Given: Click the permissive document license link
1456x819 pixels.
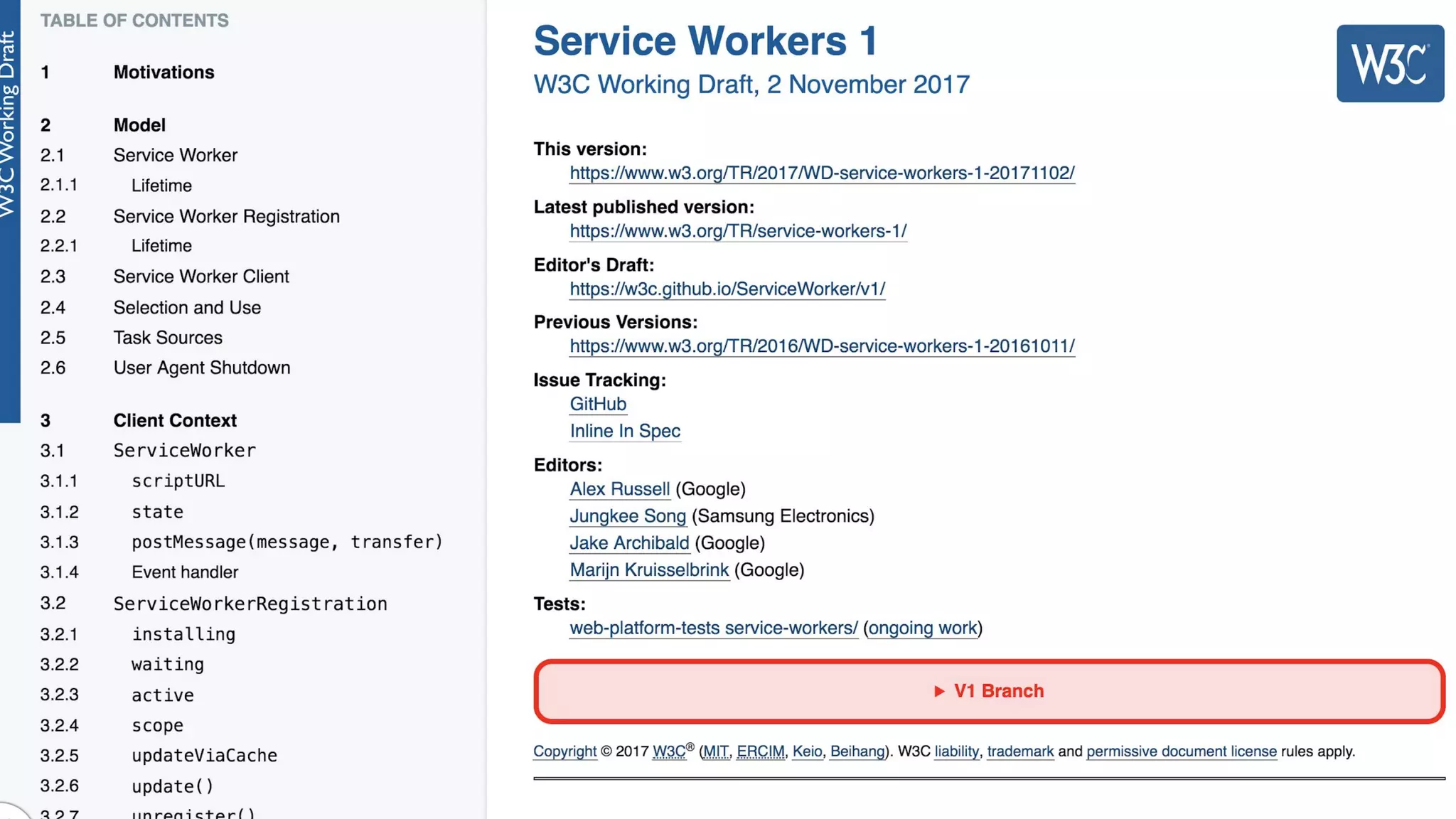Looking at the screenshot, I should point(1181,751).
